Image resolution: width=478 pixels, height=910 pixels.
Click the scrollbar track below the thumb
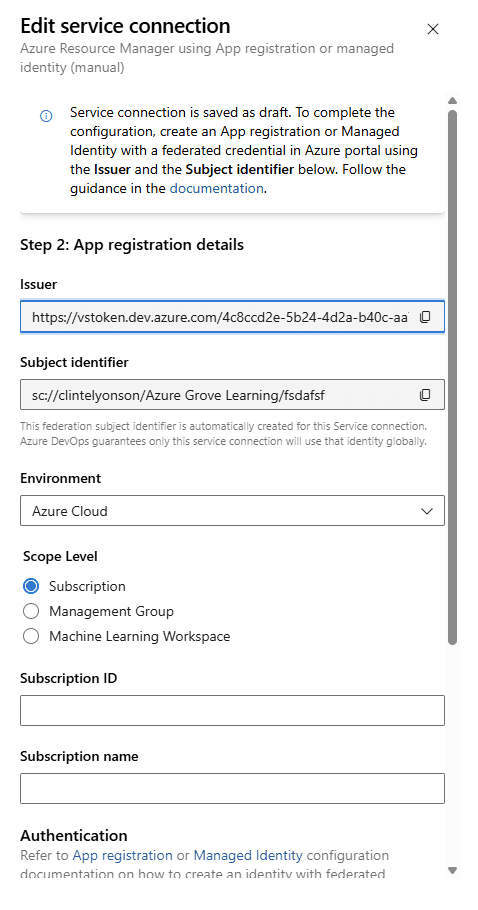[x=453, y=754]
